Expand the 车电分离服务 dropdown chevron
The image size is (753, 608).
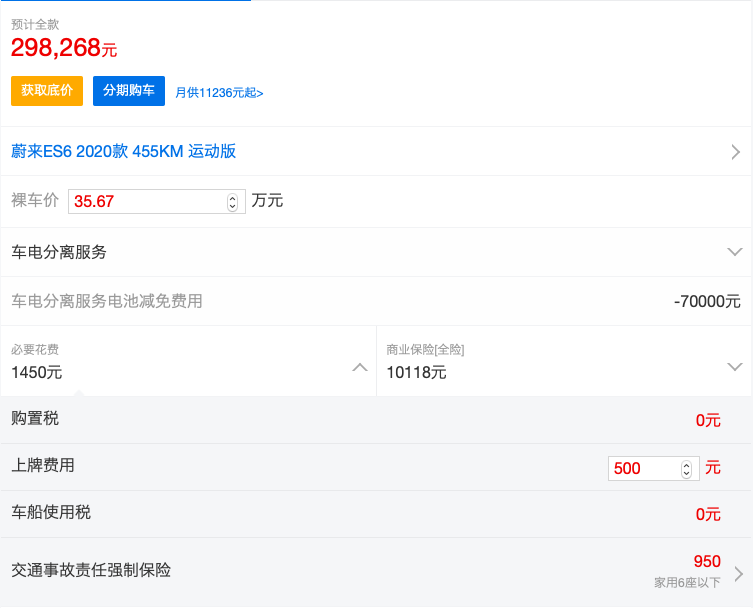click(735, 252)
